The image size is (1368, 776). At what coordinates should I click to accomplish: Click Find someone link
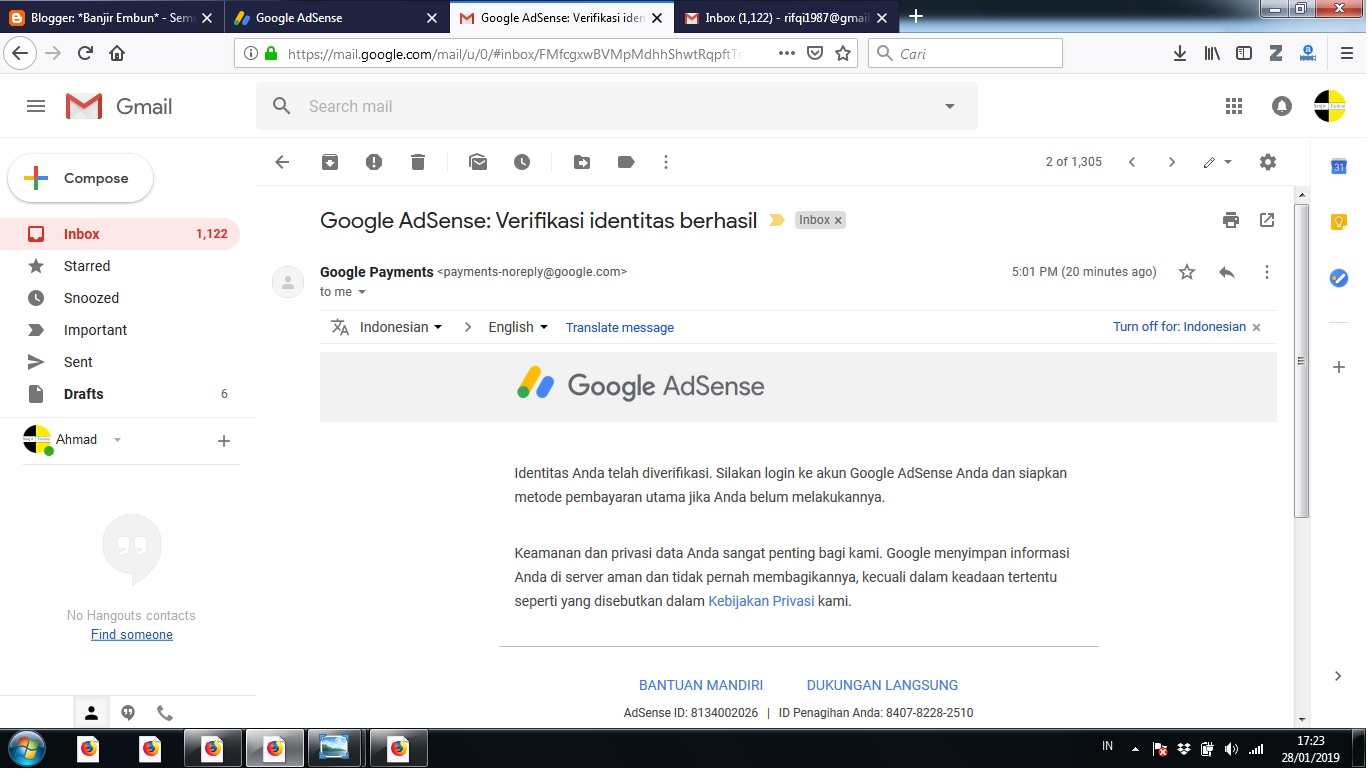pyautogui.click(x=132, y=634)
